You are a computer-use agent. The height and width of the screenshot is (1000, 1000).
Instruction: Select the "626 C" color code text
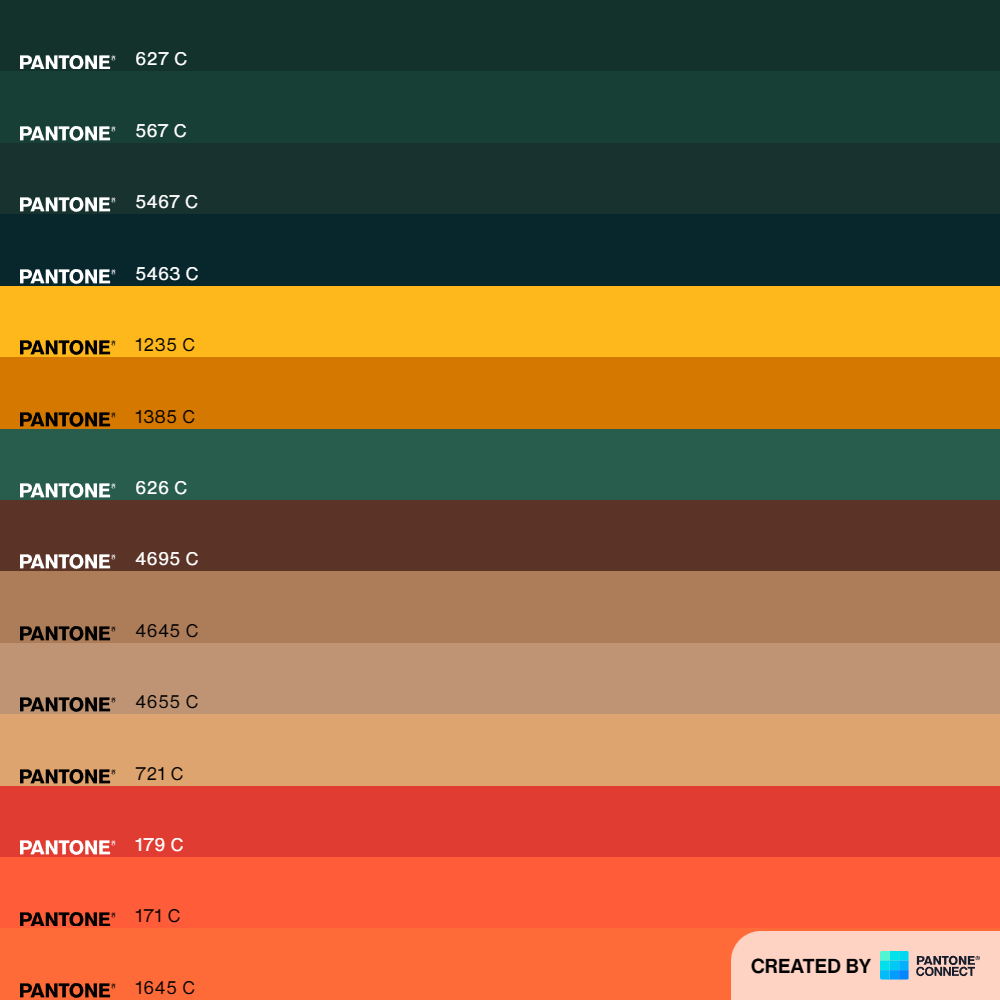pos(161,488)
